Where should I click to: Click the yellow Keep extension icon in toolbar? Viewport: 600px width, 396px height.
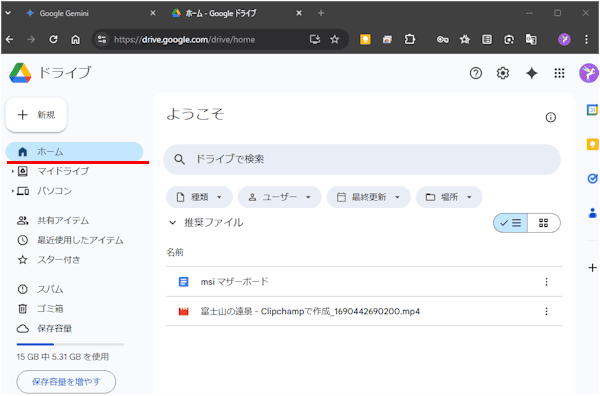(365, 39)
